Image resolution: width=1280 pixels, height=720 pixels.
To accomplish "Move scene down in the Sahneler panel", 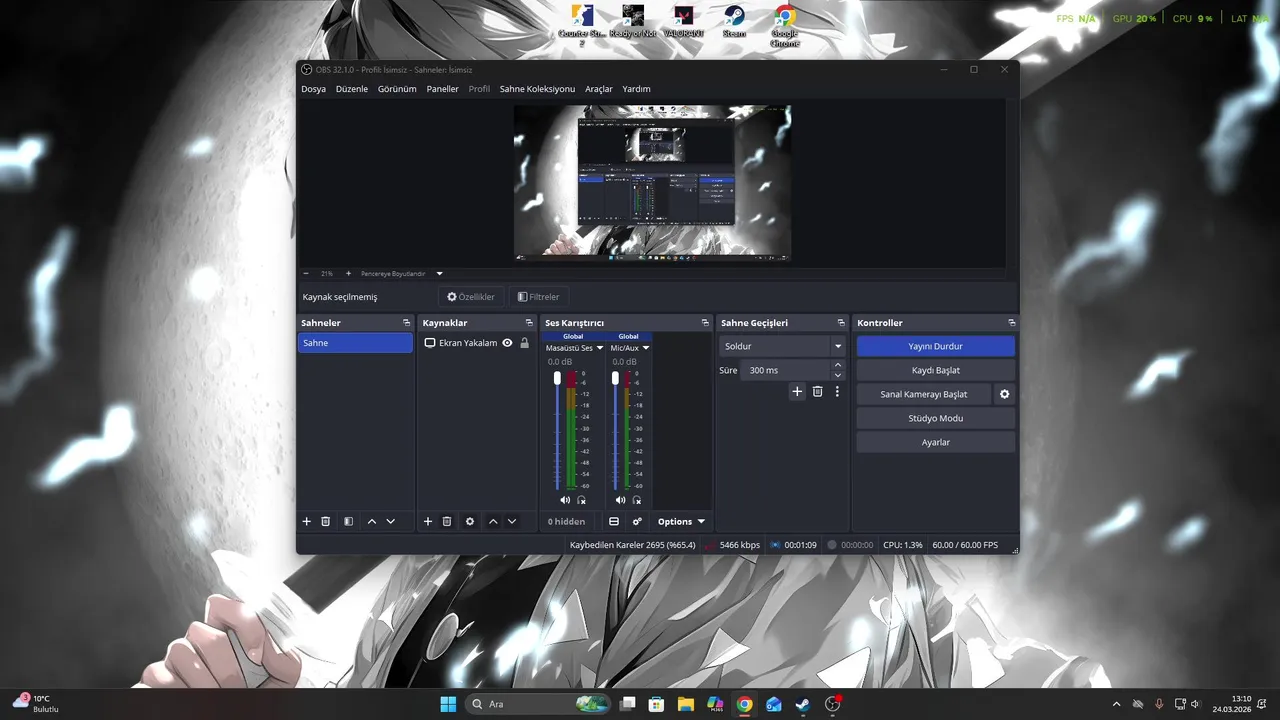I will pos(391,522).
